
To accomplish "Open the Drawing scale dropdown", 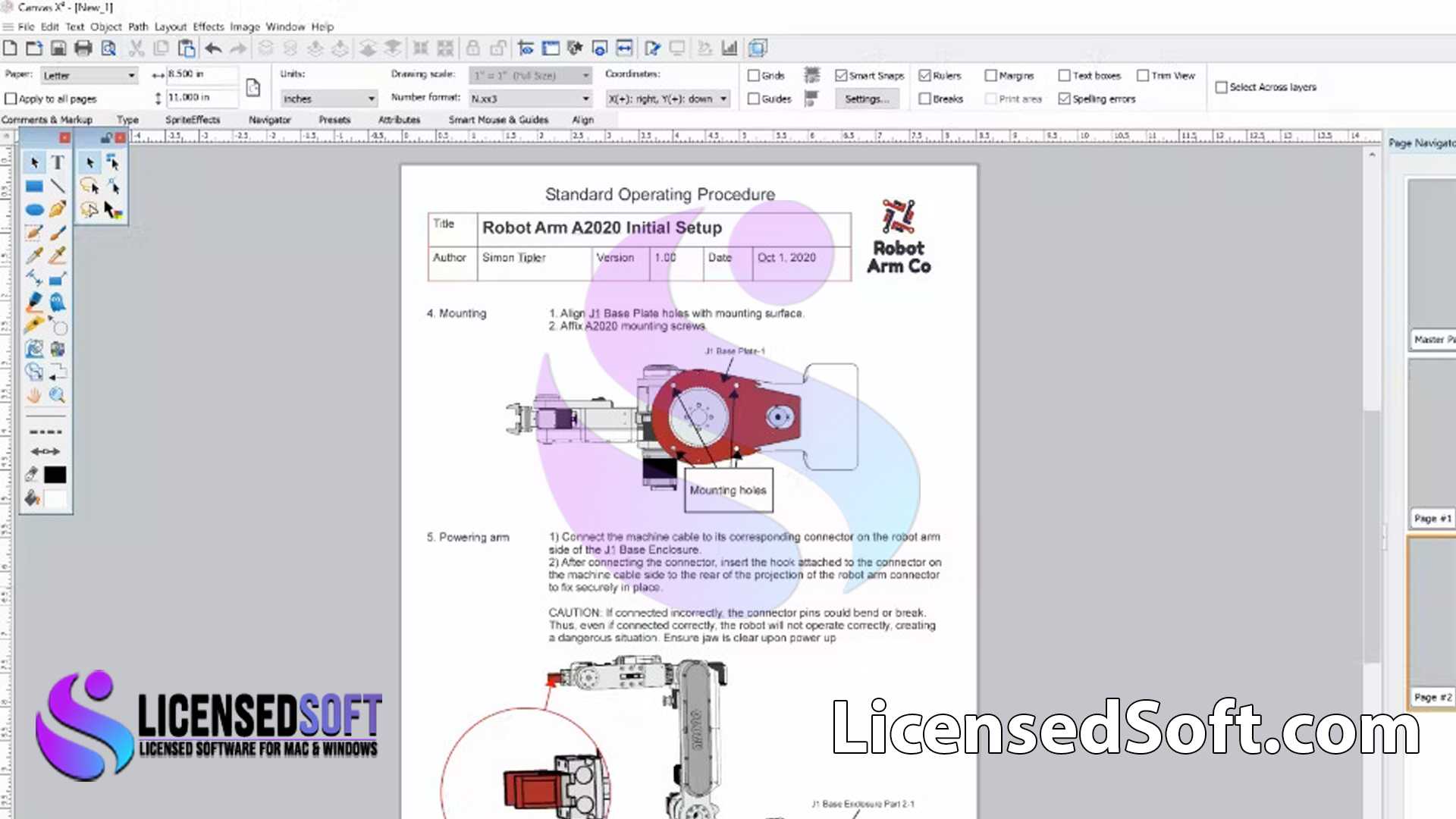I will pyautogui.click(x=530, y=75).
